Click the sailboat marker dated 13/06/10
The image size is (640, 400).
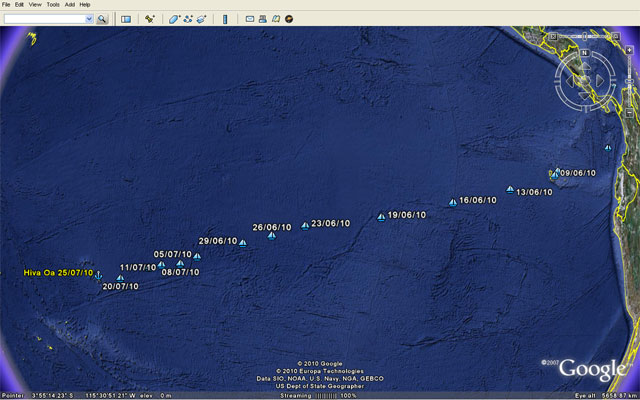tap(510, 189)
